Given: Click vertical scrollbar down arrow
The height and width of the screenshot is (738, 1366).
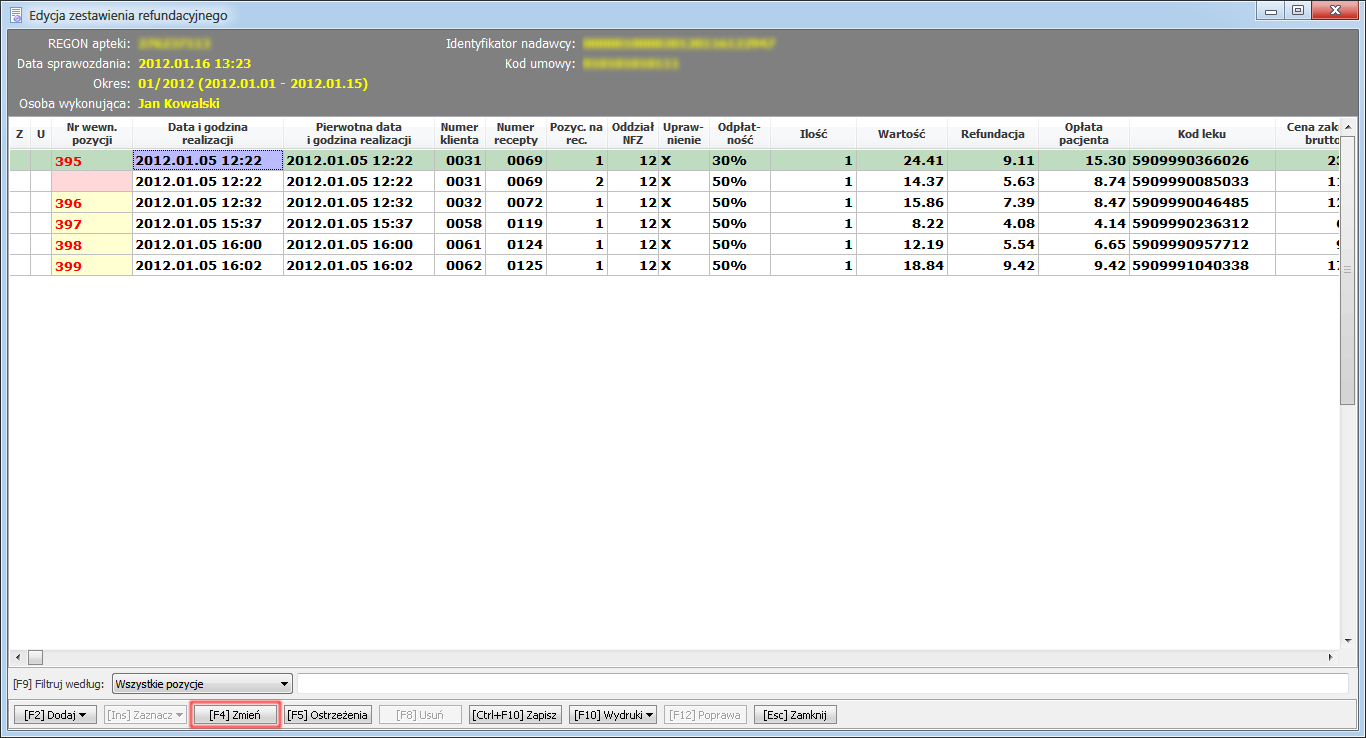Looking at the screenshot, I should coord(1347,641).
